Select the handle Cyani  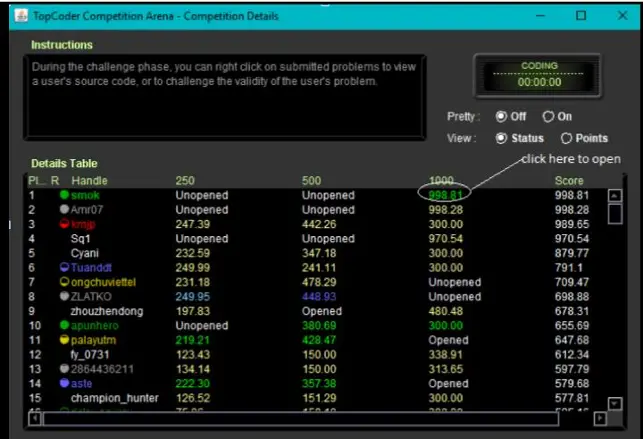pos(85,253)
